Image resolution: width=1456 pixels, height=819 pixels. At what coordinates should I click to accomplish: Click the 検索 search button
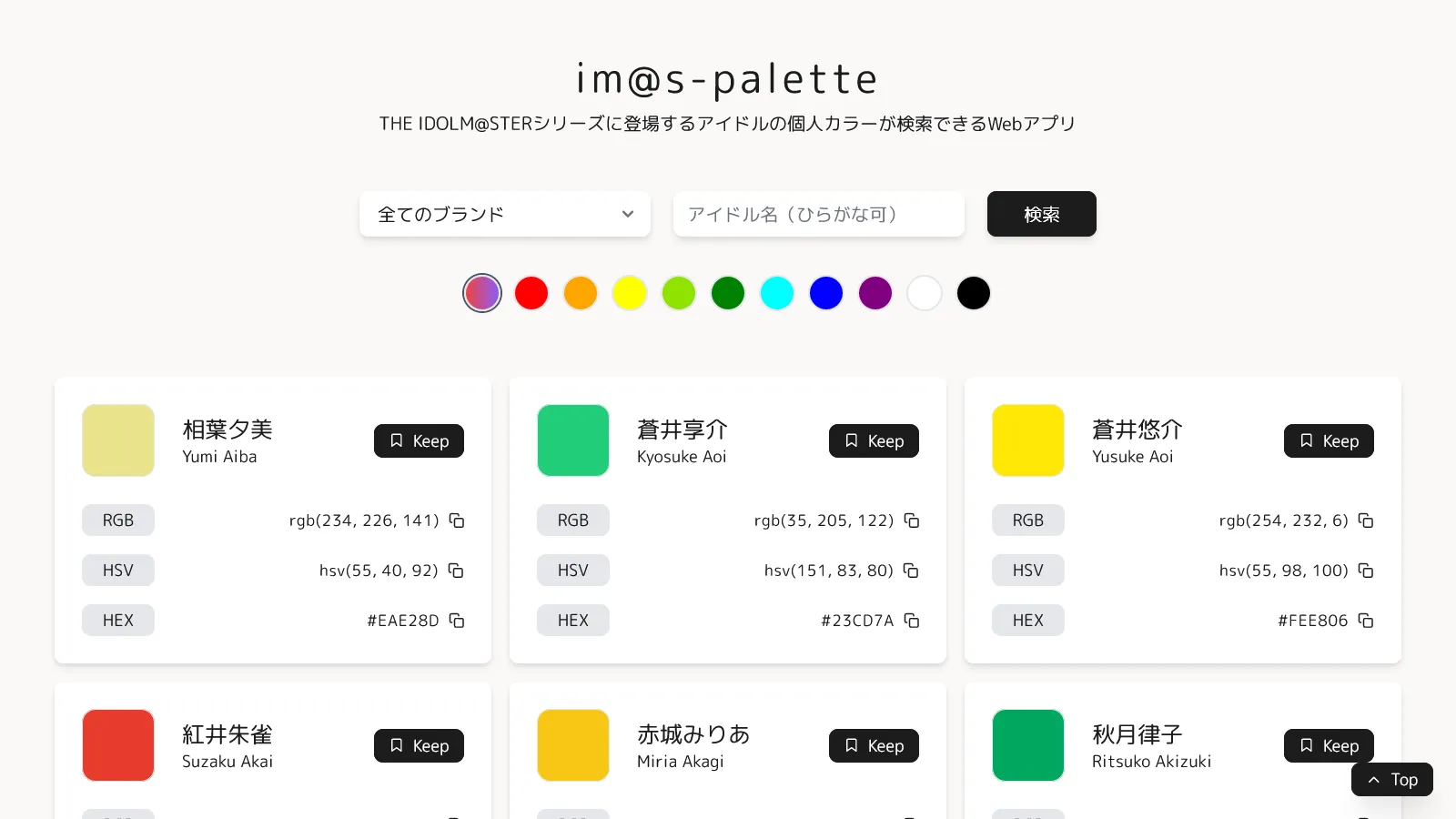1041,214
